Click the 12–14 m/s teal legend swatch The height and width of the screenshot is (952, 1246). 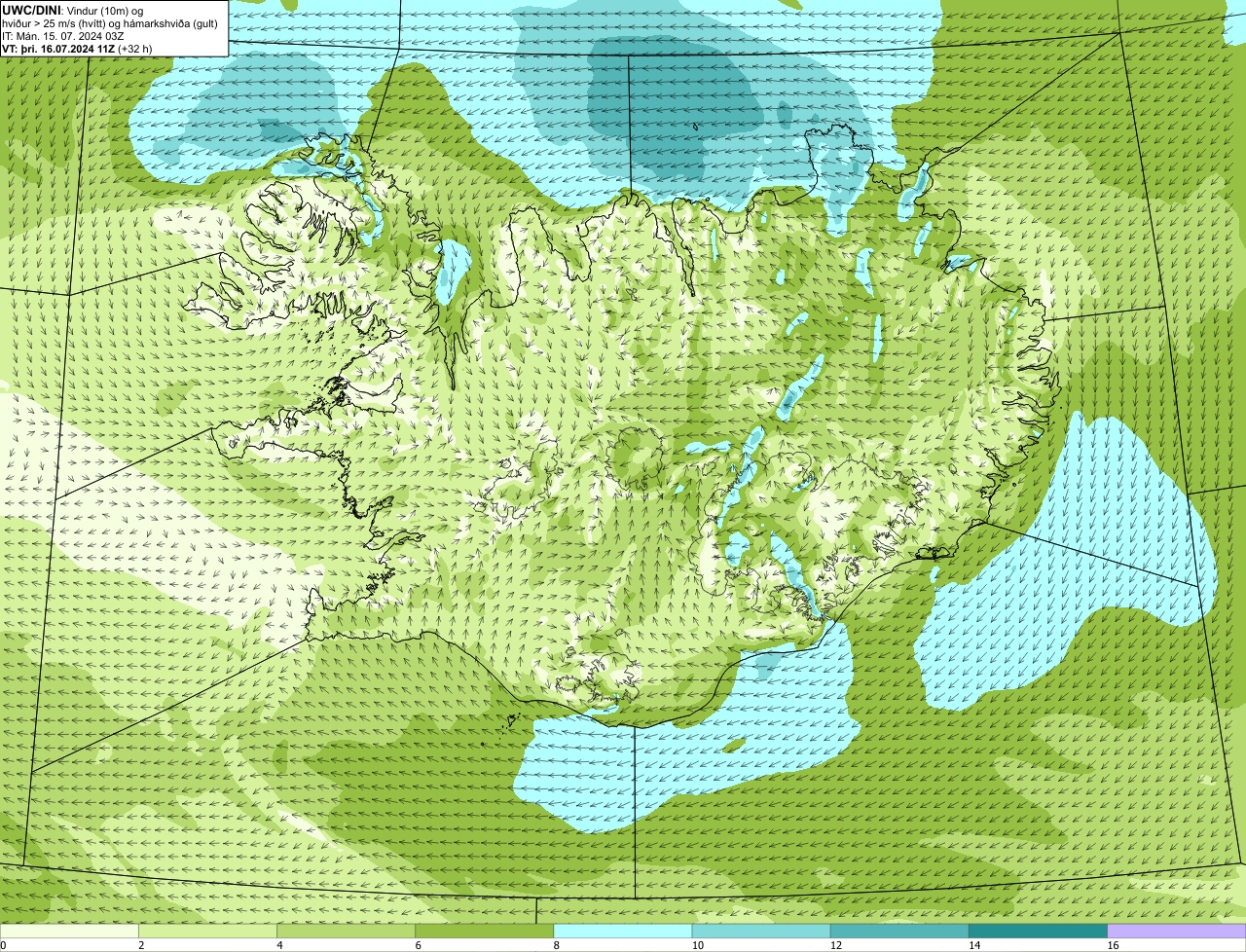899,931
